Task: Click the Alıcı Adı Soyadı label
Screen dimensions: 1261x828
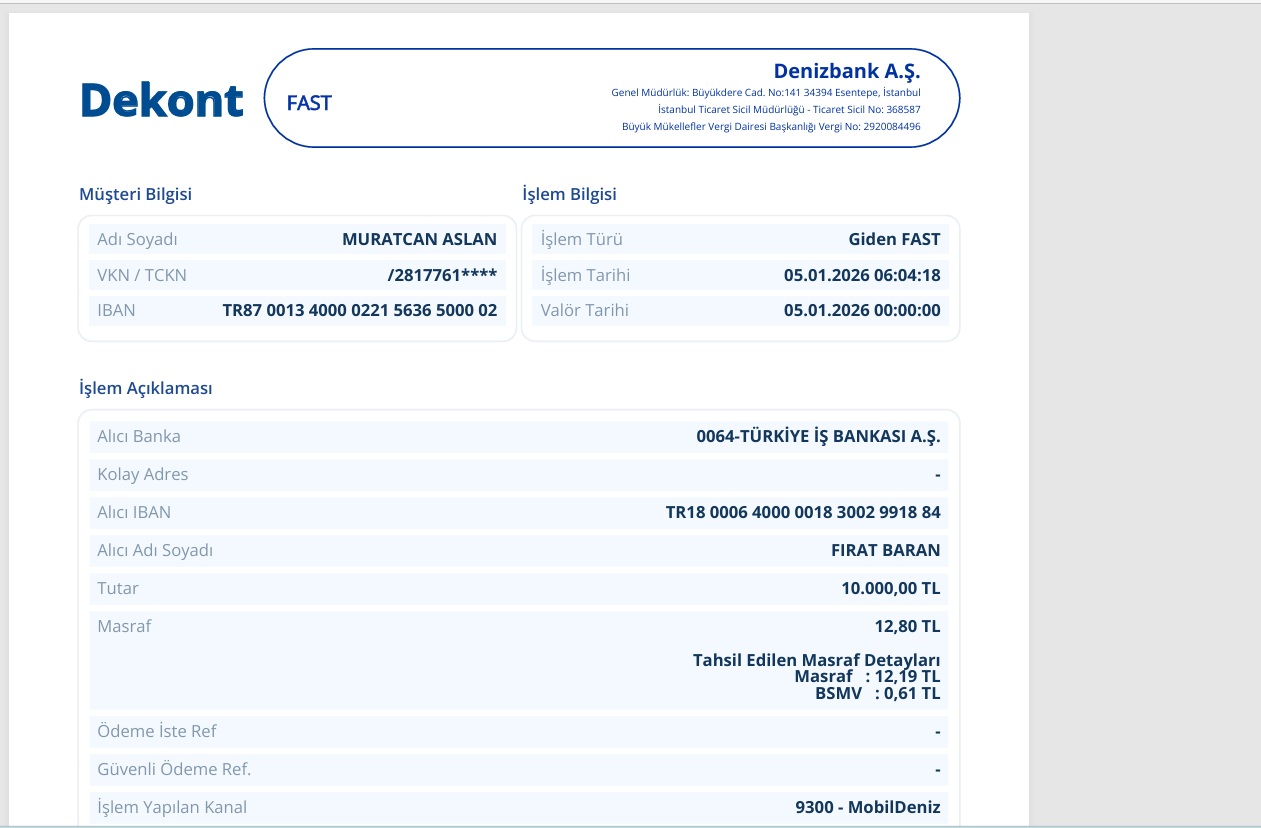Action: click(155, 550)
